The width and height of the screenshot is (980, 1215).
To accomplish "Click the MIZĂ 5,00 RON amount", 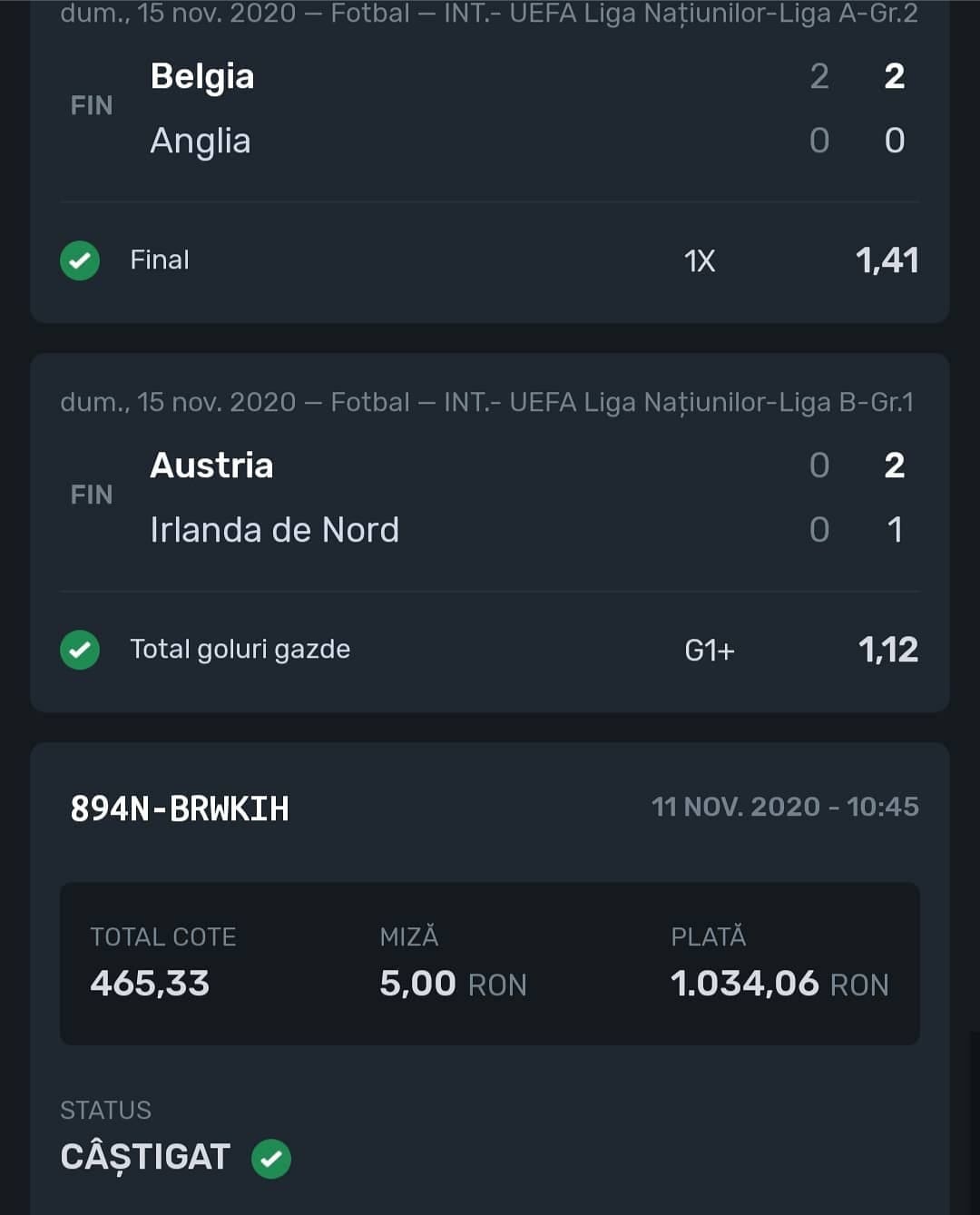I will [x=453, y=984].
